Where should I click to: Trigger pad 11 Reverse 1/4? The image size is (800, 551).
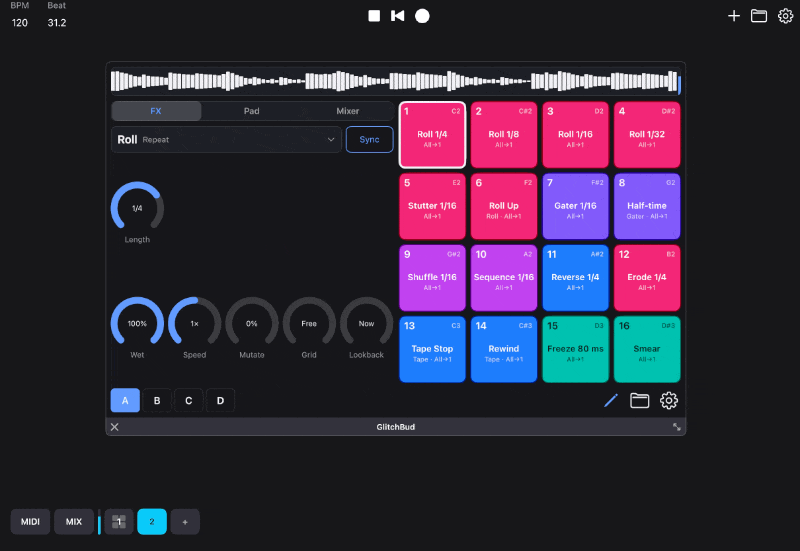(x=575, y=278)
